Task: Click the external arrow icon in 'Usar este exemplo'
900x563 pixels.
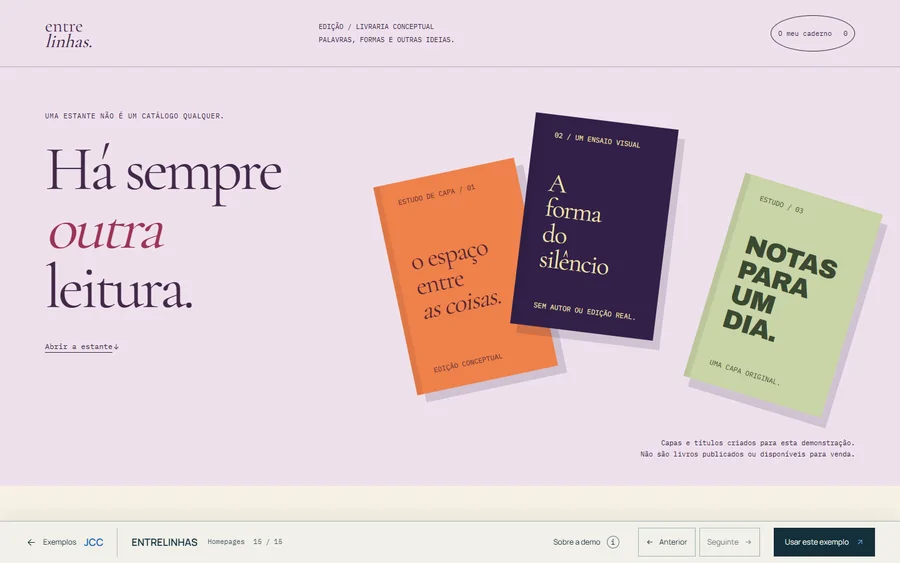Action: click(860, 542)
